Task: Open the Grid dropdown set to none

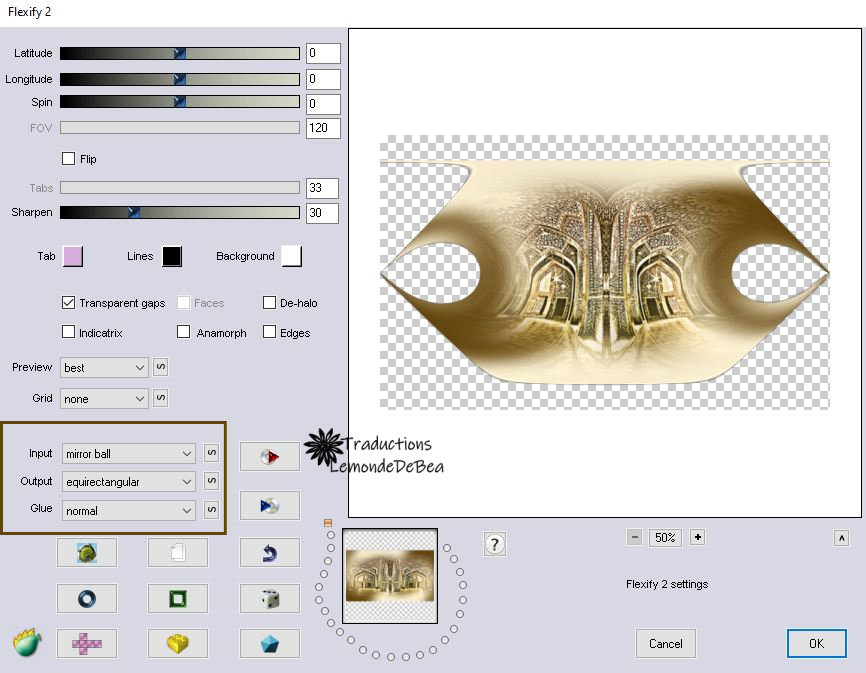Action: tap(104, 399)
